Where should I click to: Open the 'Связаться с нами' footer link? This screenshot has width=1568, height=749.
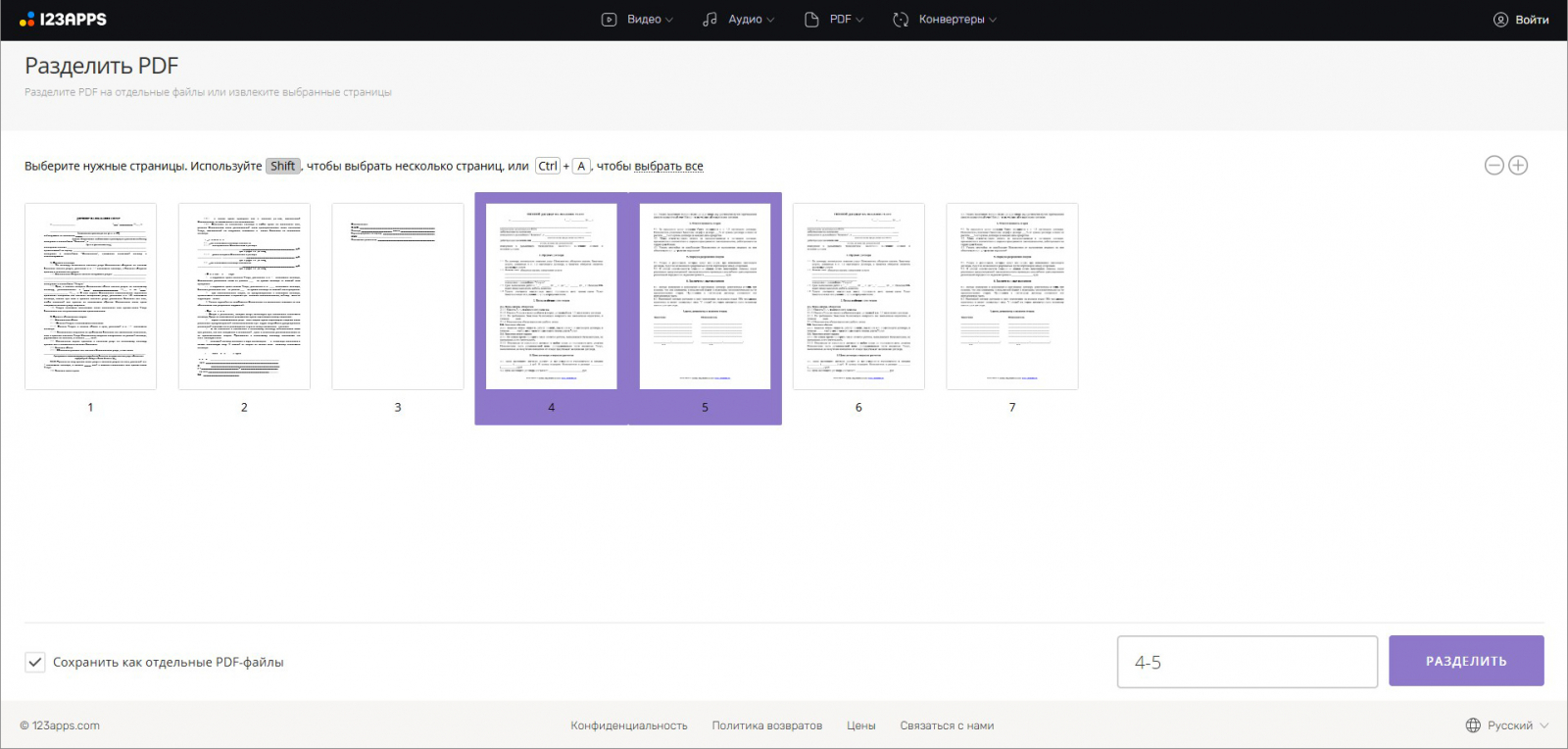(947, 725)
